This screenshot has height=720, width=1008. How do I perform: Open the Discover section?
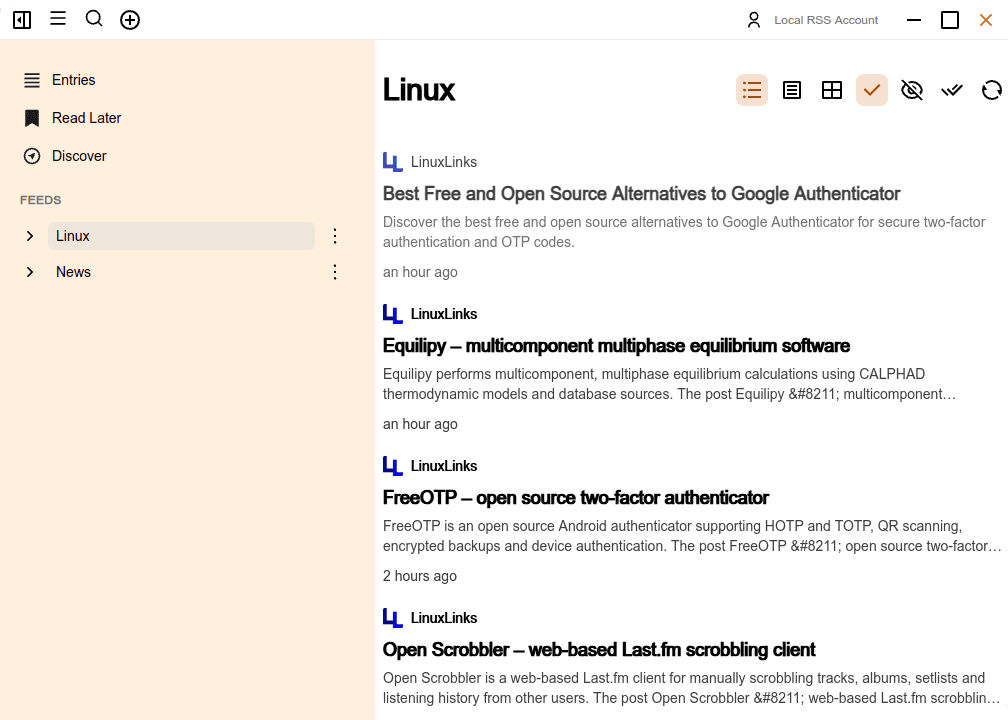tap(79, 156)
